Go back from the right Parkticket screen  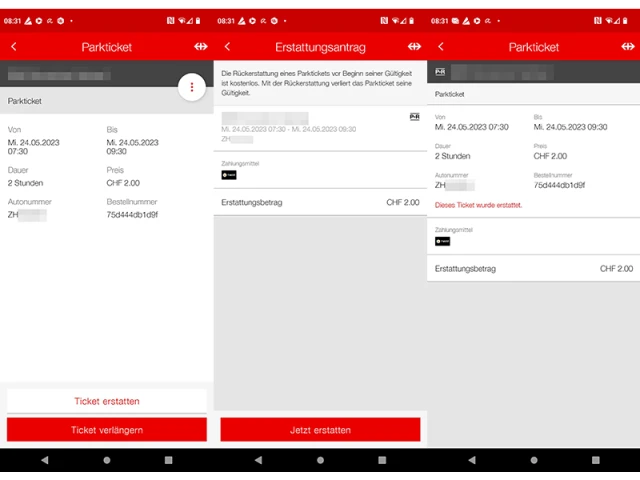click(441, 47)
